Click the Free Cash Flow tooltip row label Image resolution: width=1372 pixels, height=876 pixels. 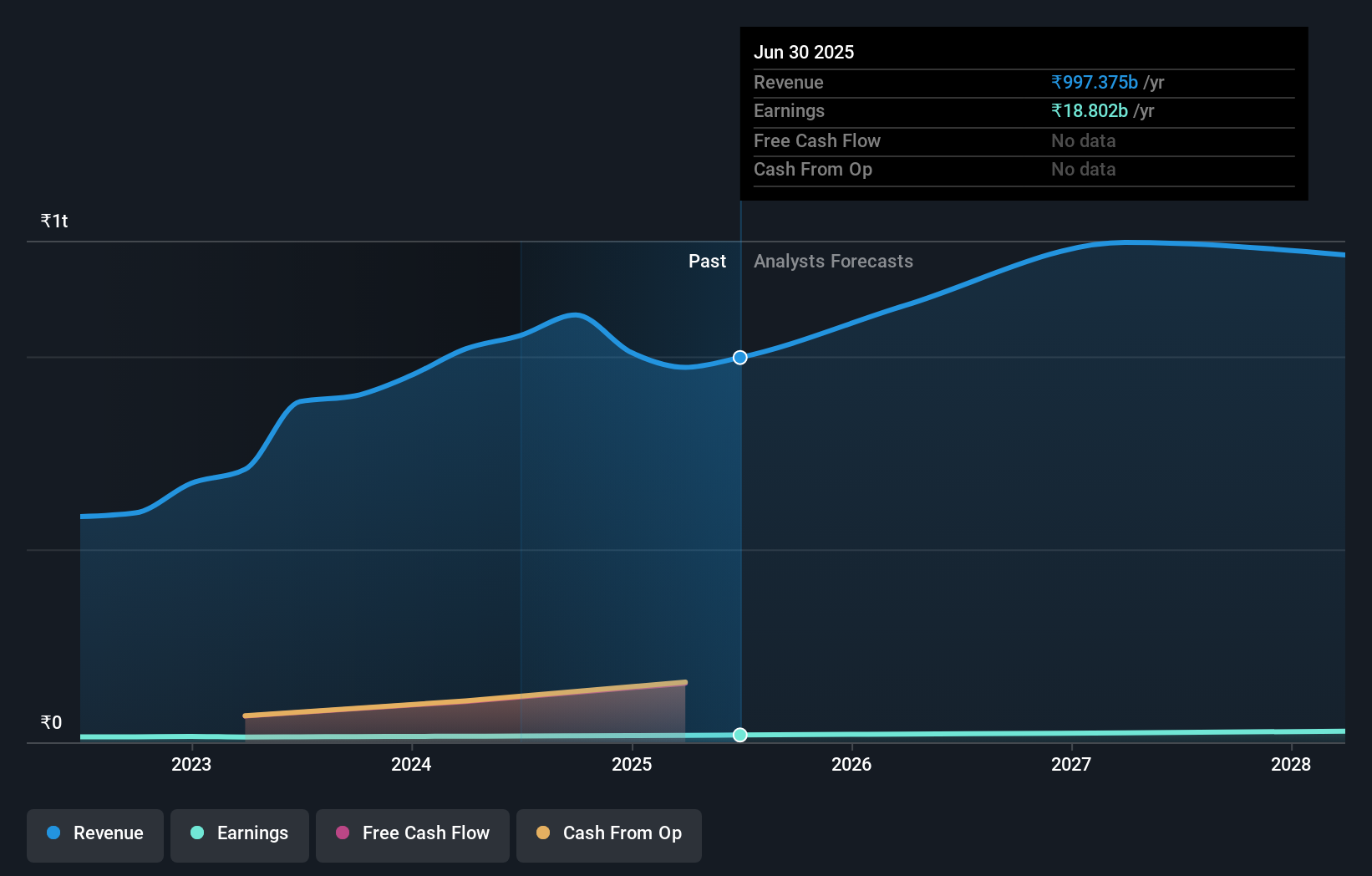[x=817, y=140]
